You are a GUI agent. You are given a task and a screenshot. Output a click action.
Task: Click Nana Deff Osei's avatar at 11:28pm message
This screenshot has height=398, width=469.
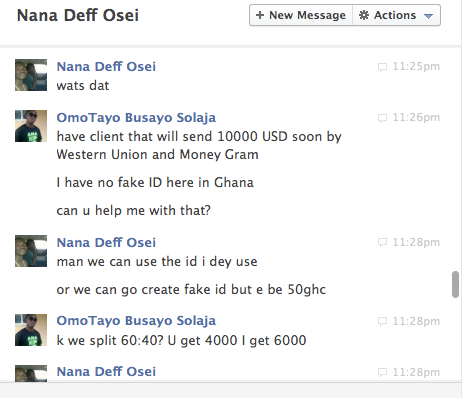[x=31, y=251]
